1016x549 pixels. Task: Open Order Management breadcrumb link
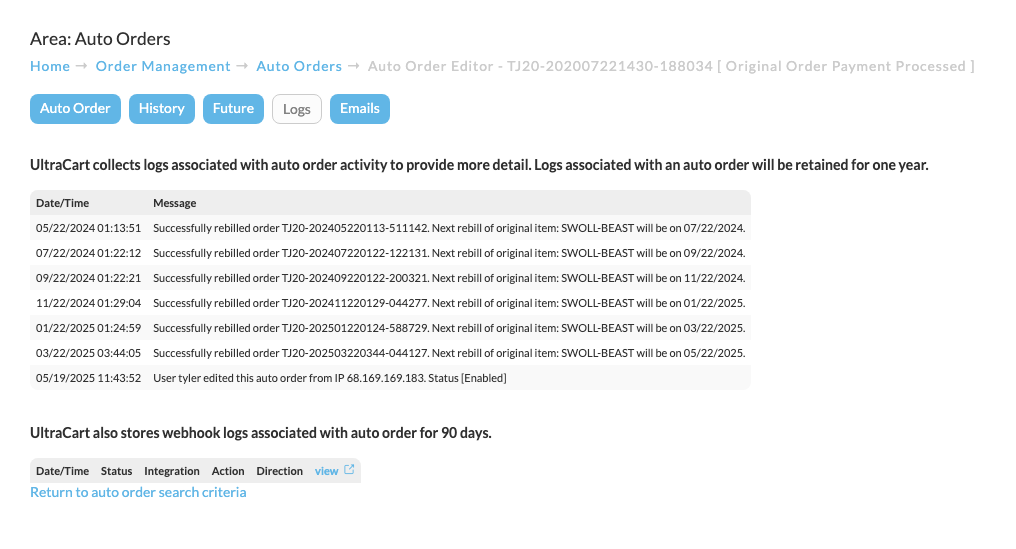(163, 66)
